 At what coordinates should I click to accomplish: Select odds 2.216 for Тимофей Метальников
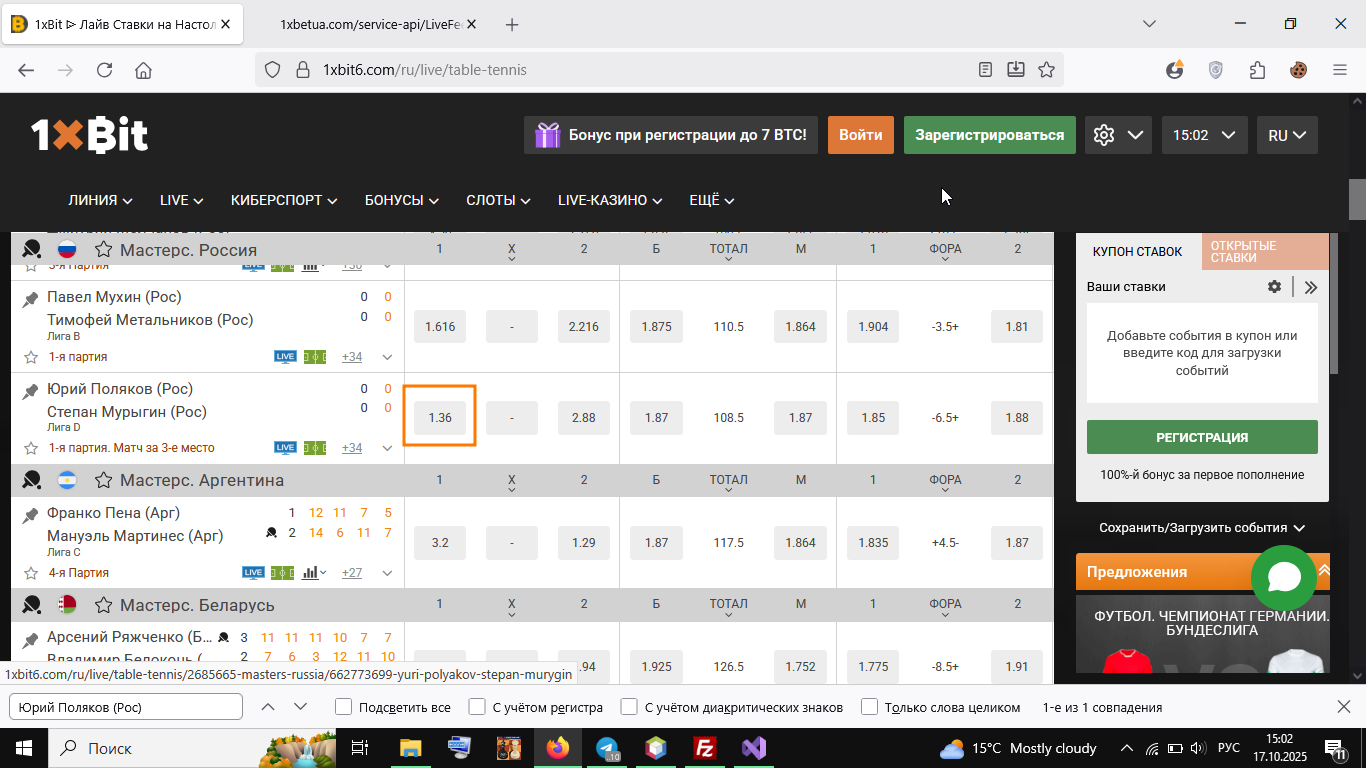[584, 327]
